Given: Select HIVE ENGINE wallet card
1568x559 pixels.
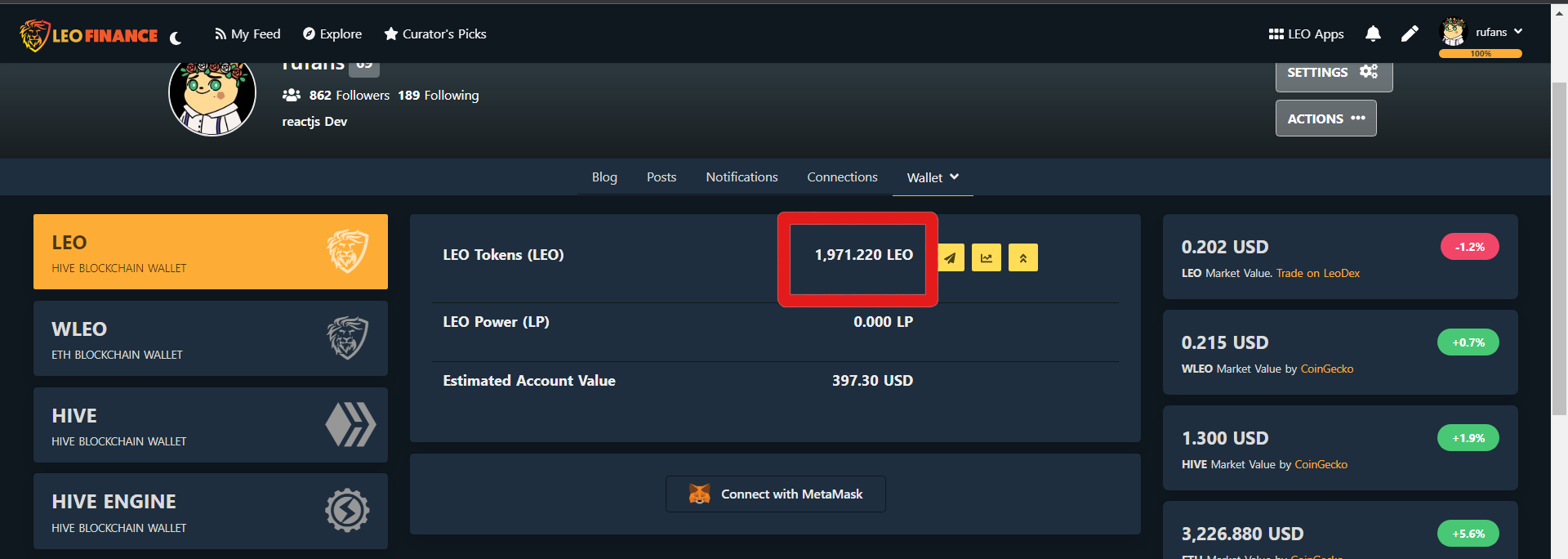Looking at the screenshot, I should coord(211,512).
